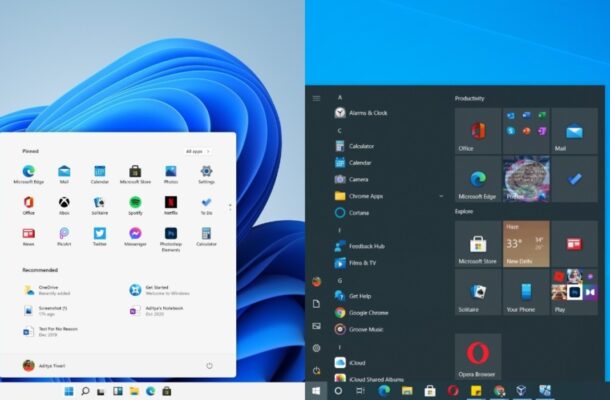Open Get Help in app list

(x=353, y=296)
